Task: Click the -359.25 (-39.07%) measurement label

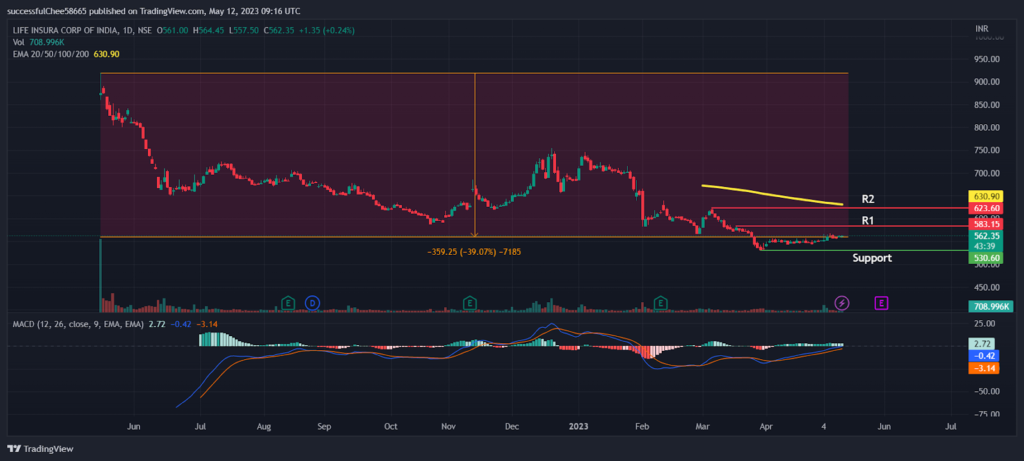Action: [473, 251]
